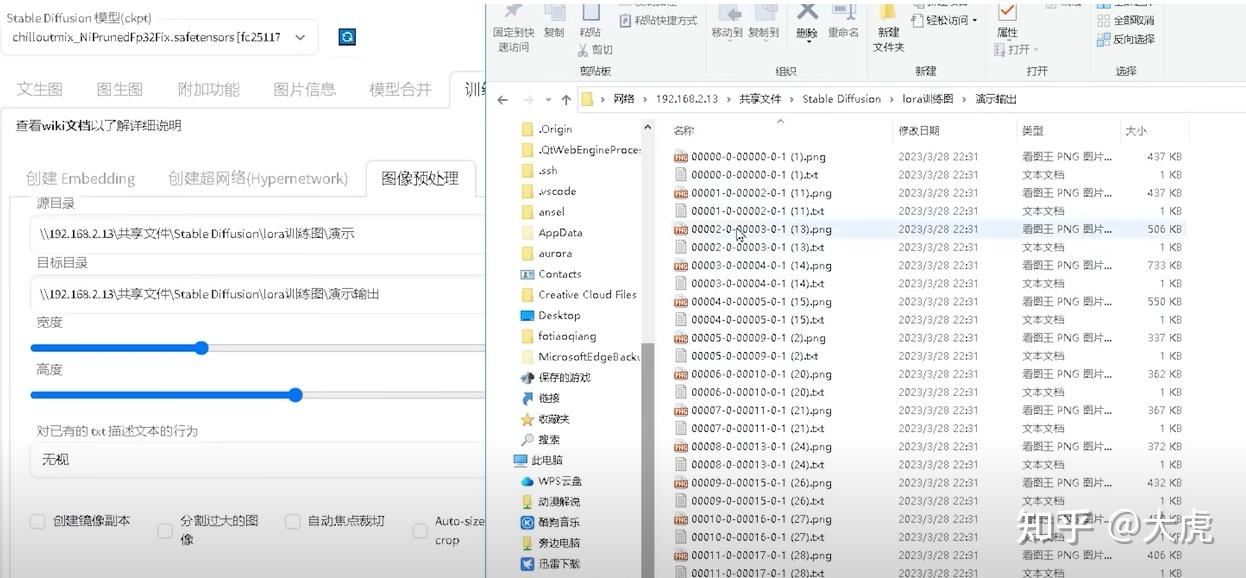Click the back navigation arrow in Explorer

pos(501,99)
